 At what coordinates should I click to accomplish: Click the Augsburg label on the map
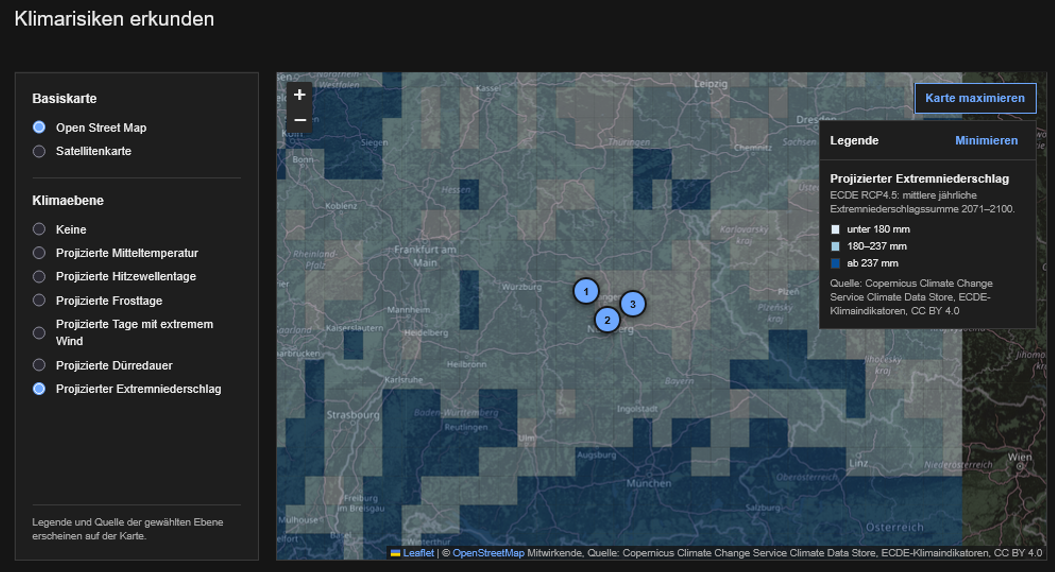tap(596, 455)
